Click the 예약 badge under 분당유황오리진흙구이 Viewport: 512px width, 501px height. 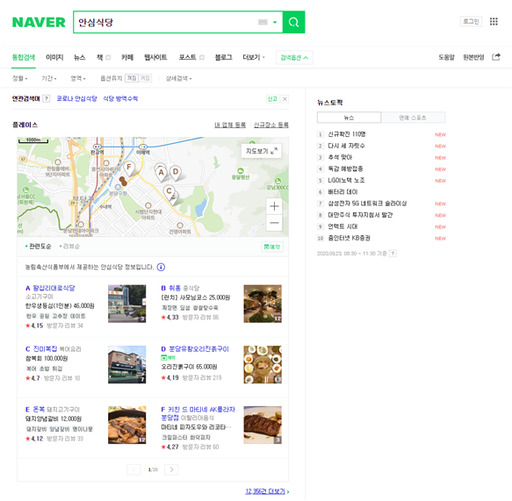pyautogui.click(x=168, y=358)
